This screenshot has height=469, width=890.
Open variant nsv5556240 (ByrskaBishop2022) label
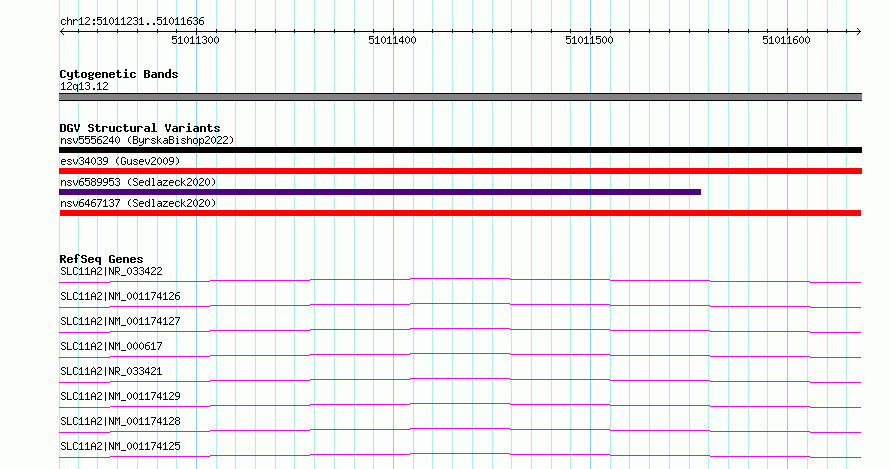(147, 140)
